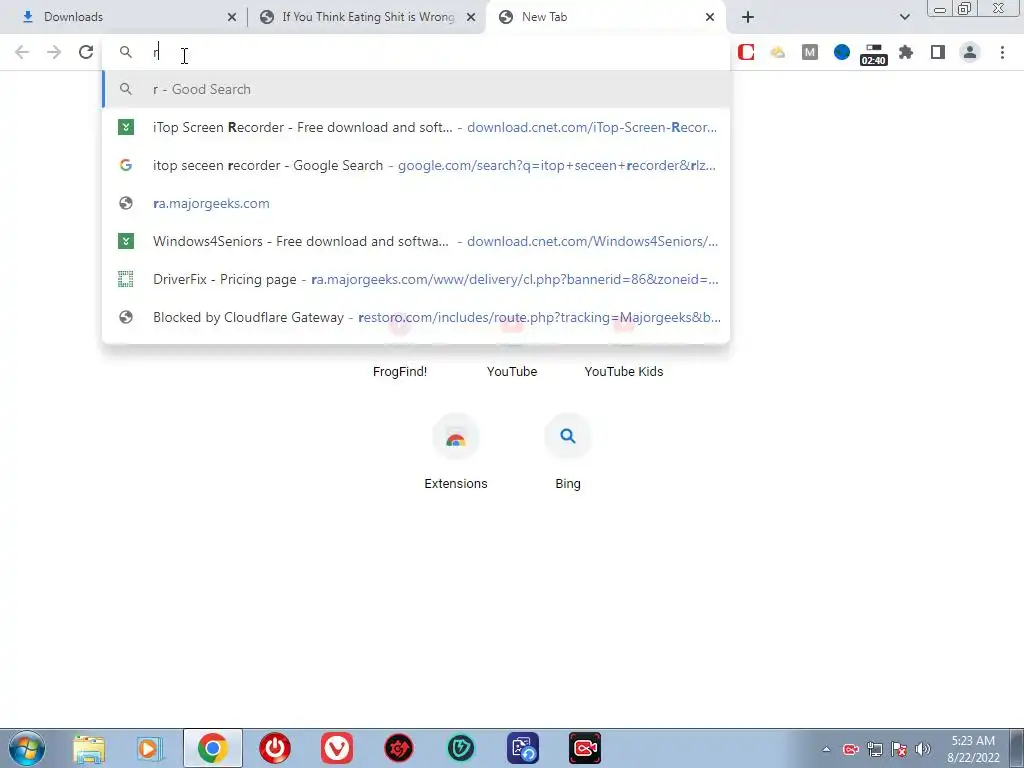Open the weather cloud extension icon
The height and width of the screenshot is (768, 1024).
tap(778, 52)
